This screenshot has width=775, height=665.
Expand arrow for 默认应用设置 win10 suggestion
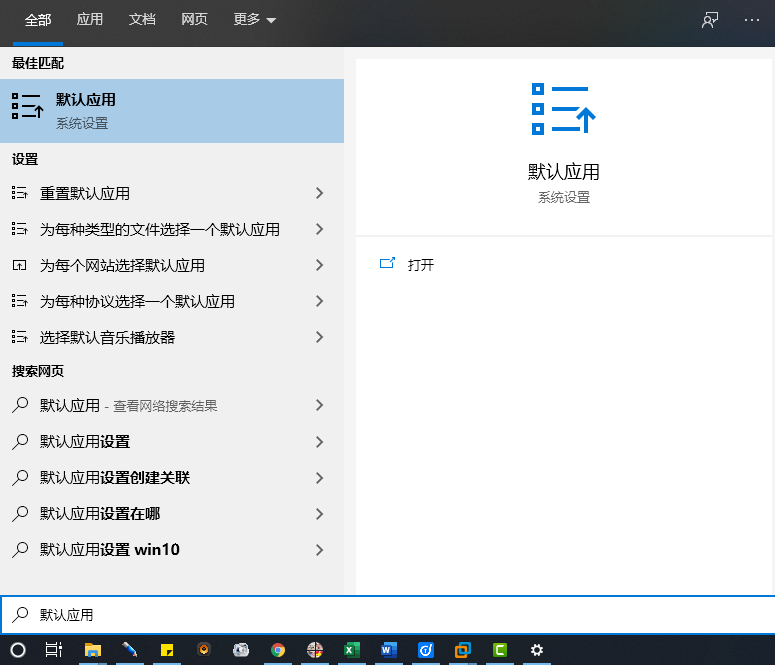coord(319,549)
